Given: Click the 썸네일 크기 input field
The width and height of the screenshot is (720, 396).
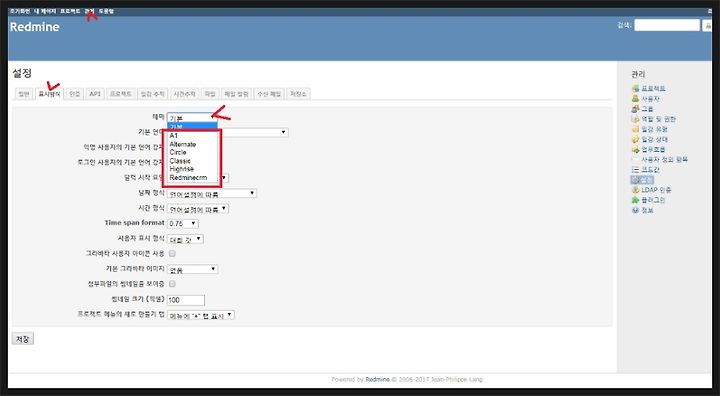Looking at the screenshot, I should tap(186, 300).
